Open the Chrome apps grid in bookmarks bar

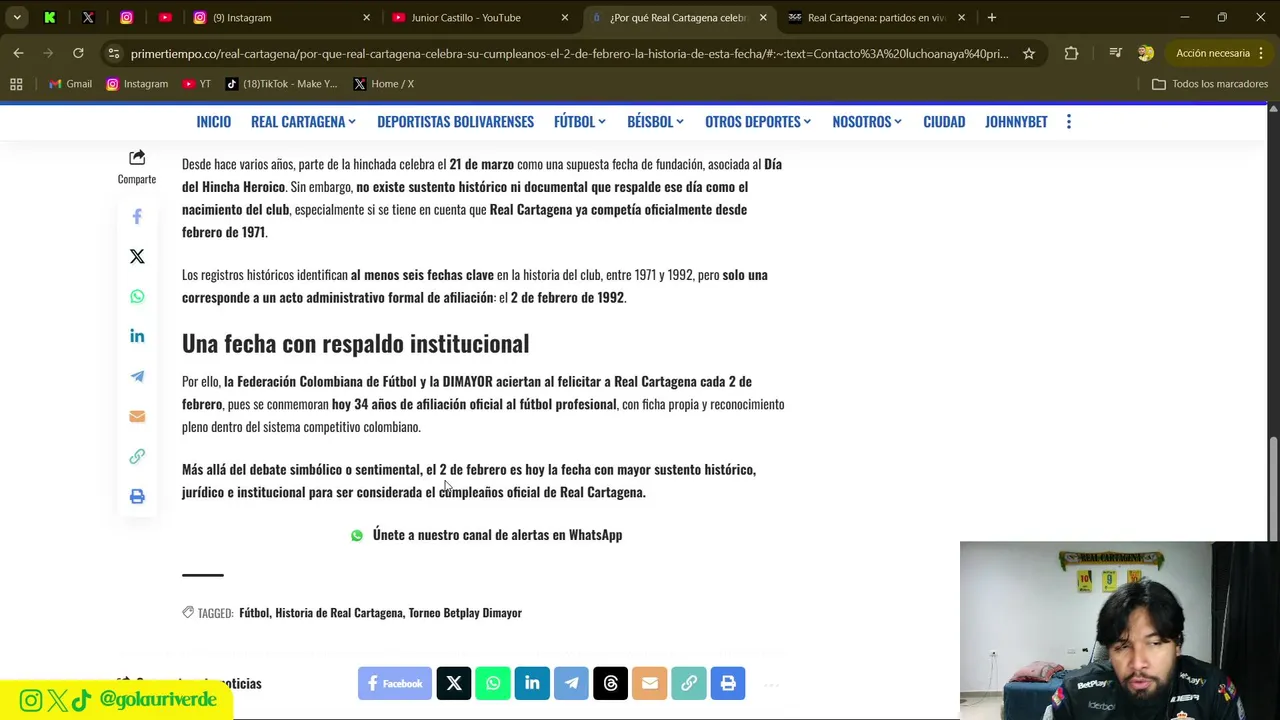16,84
